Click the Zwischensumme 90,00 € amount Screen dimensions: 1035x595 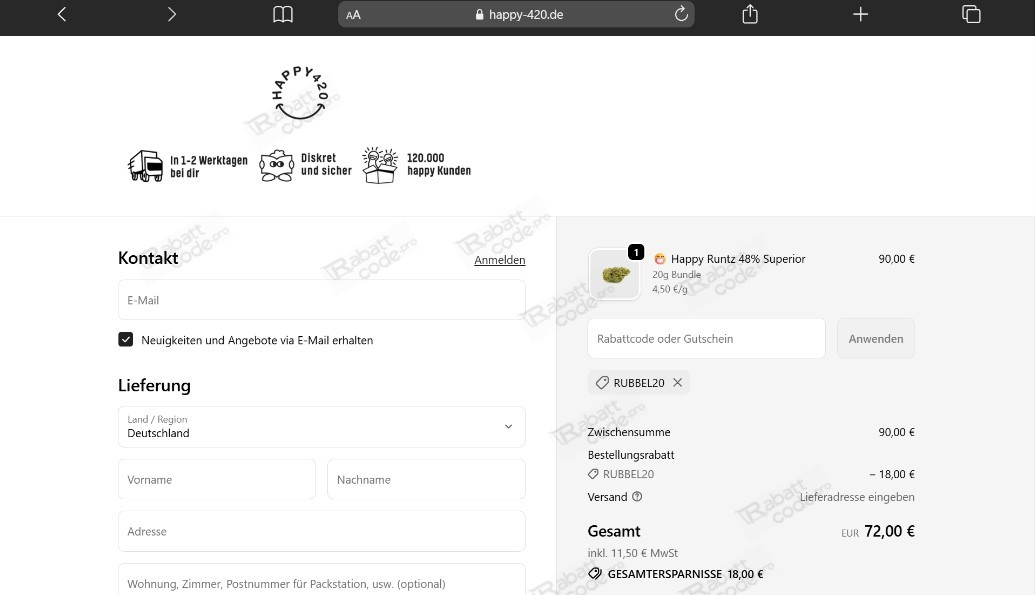(x=896, y=432)
